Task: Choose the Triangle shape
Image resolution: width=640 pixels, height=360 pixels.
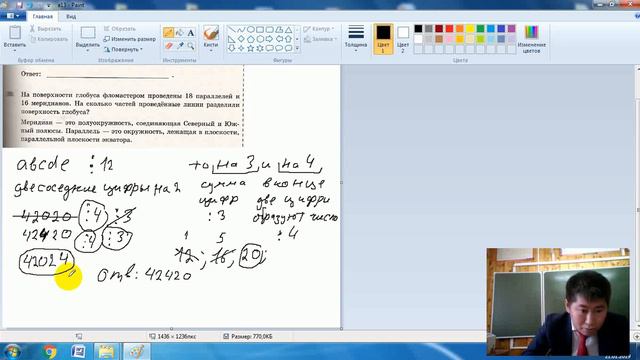Action: click(289, 29)
